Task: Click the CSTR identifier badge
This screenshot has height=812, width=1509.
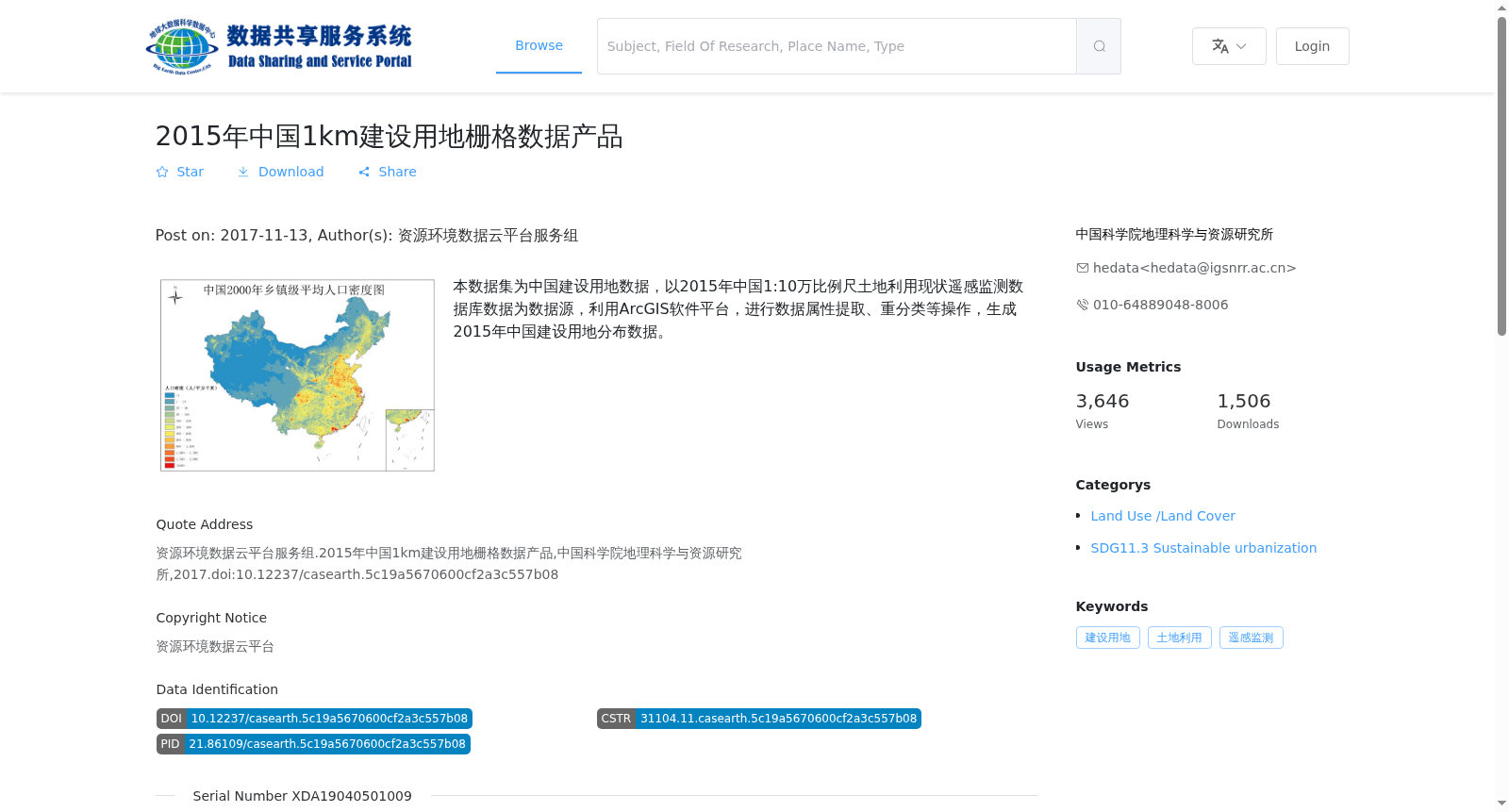Action: click(x=758, y=719)
